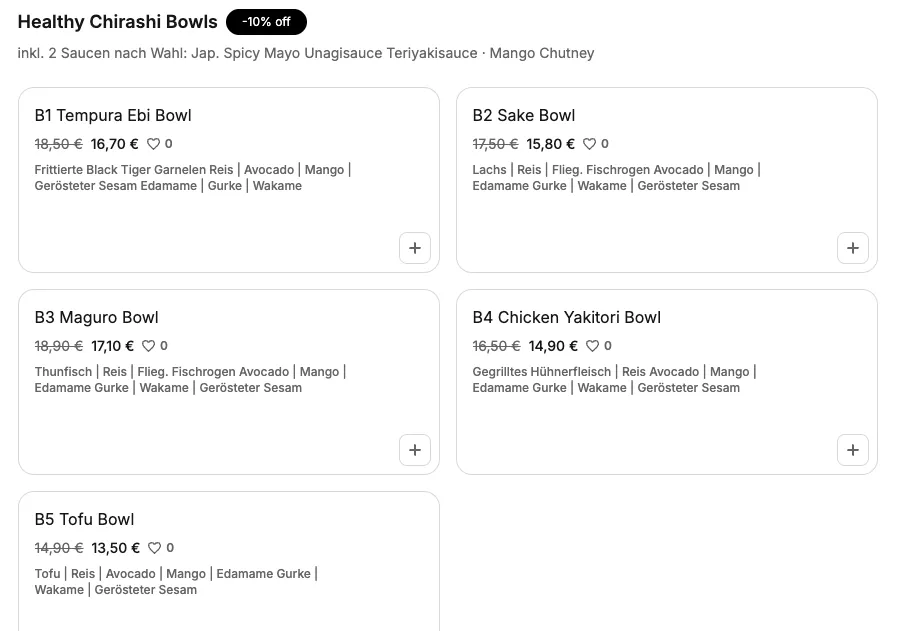Click B2 Sake Bowl ingredients description
The height and width of the screenshot is (631, 902).
[x=616, y=178]
